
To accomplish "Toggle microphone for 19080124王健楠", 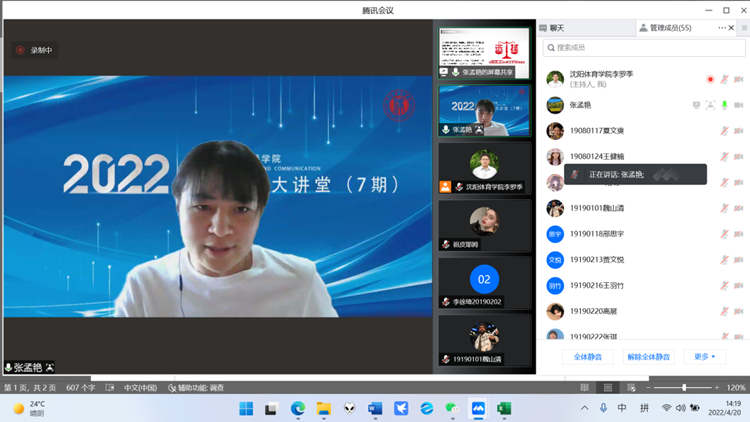I will 725,156.
